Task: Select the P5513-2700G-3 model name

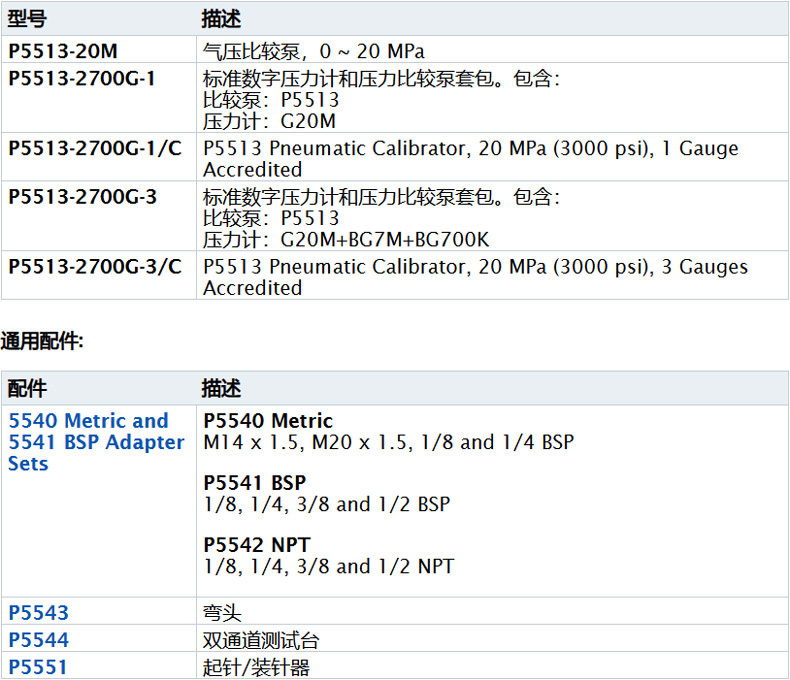Action: [82, 197]
